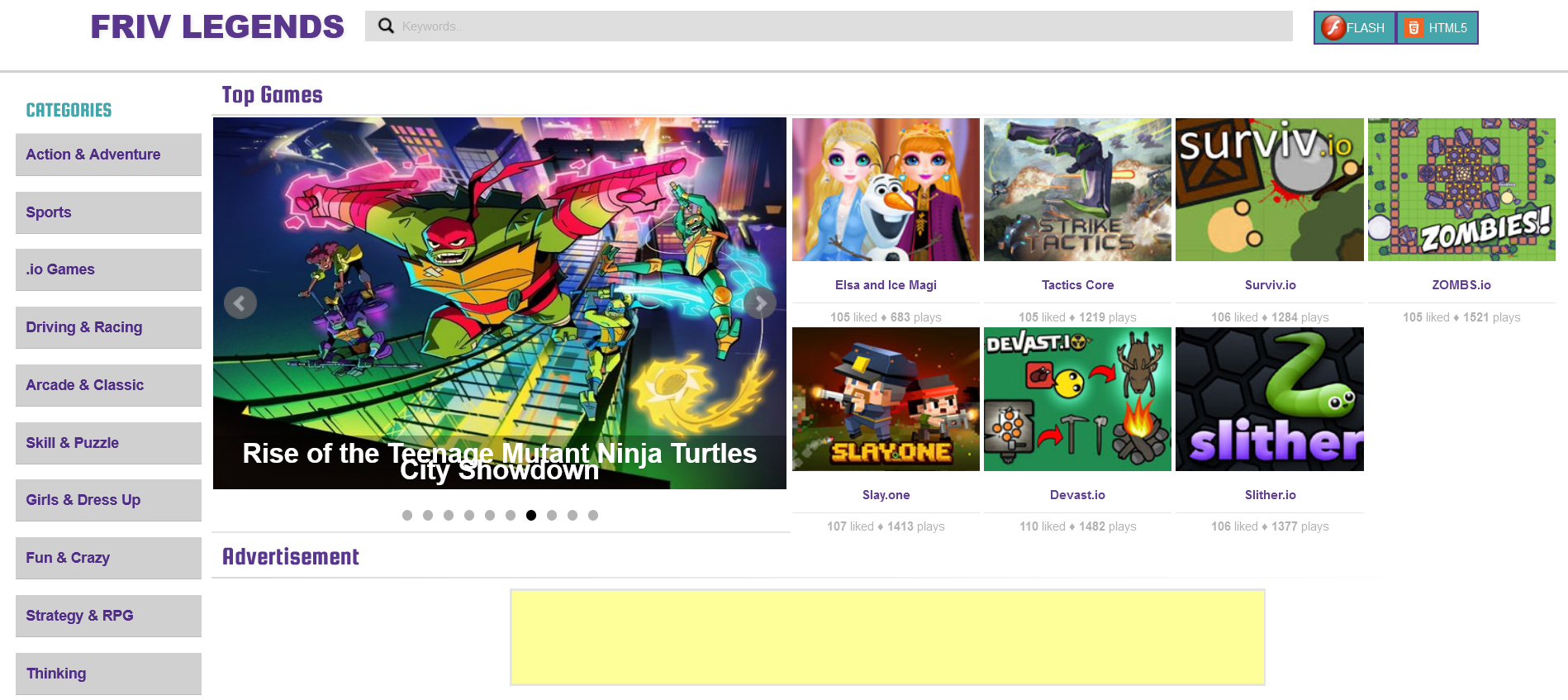Focus the Keywords search field
The height and width of the screenshot is (700, 1568).
(x=829, y=26)
